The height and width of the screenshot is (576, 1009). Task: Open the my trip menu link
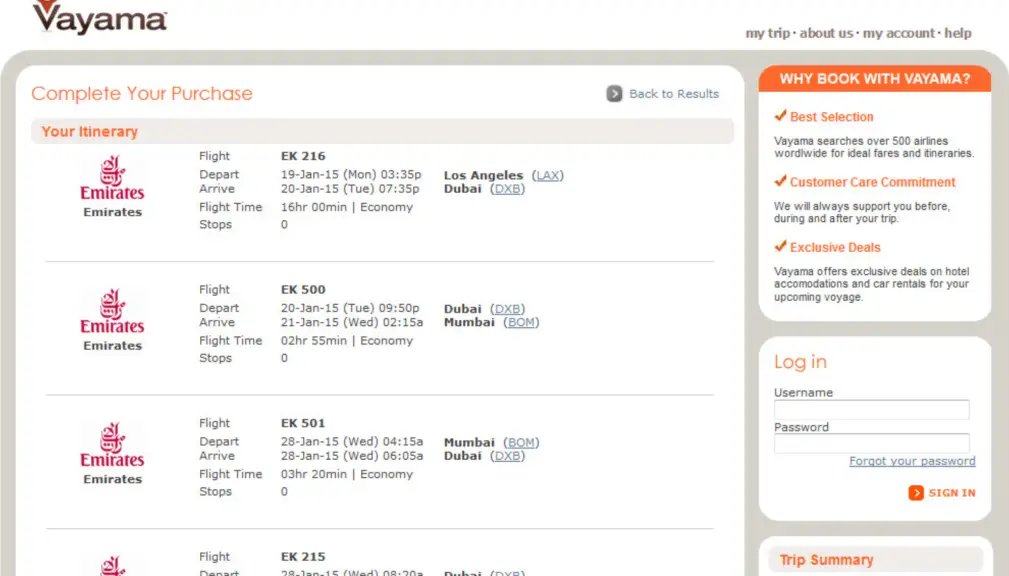(767, 33)
